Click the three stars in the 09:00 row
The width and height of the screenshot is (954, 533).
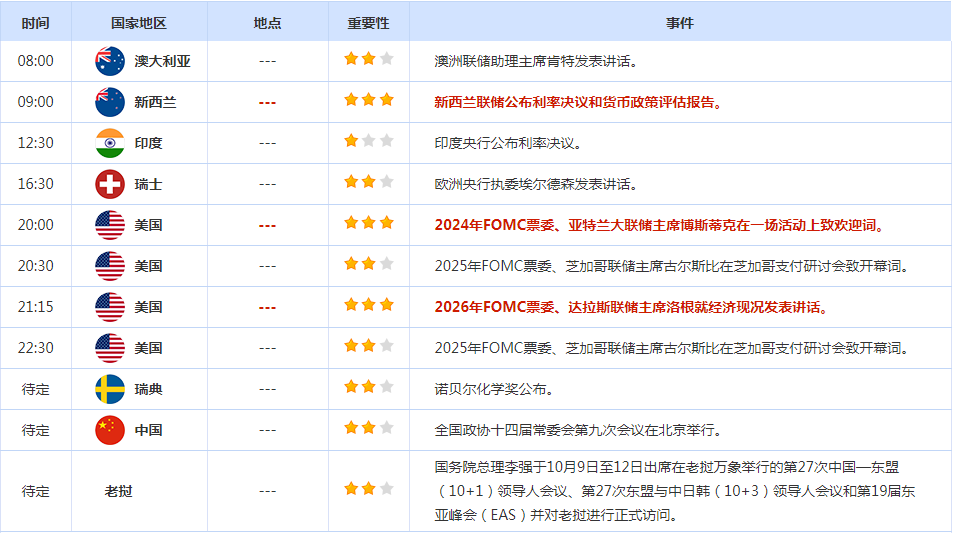click(x=369, y=100)
